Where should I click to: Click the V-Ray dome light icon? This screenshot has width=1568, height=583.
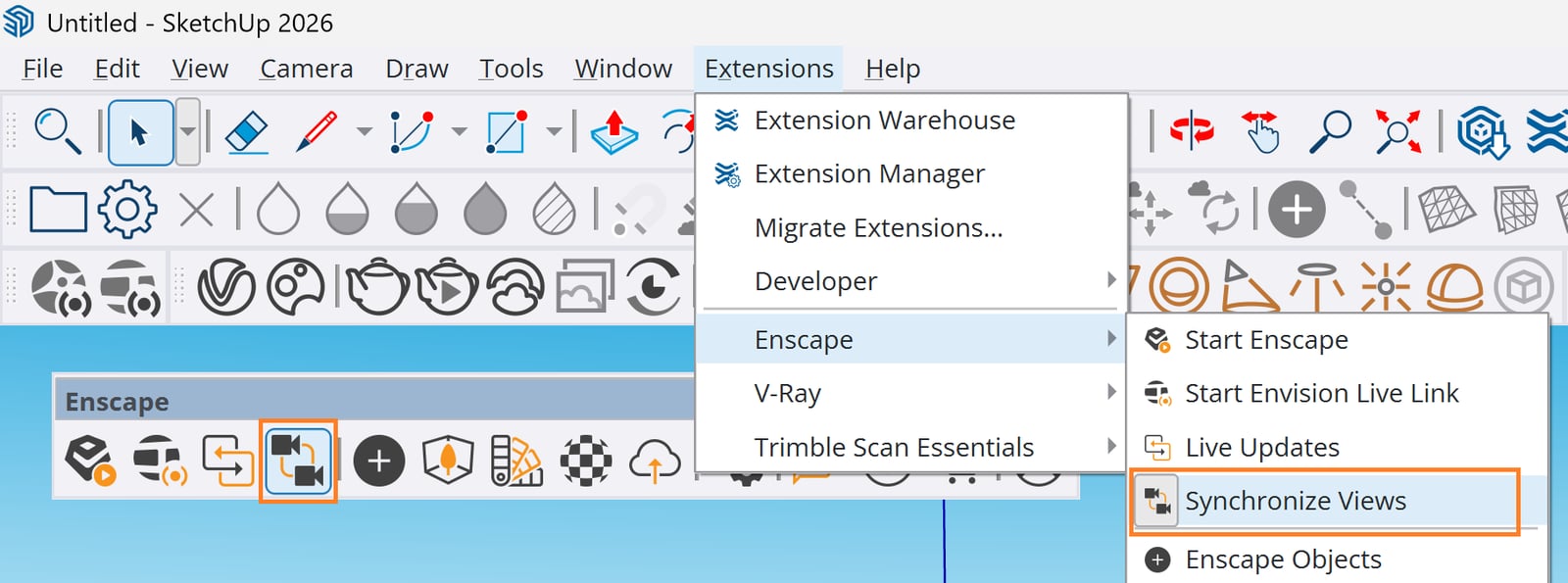1454,287
